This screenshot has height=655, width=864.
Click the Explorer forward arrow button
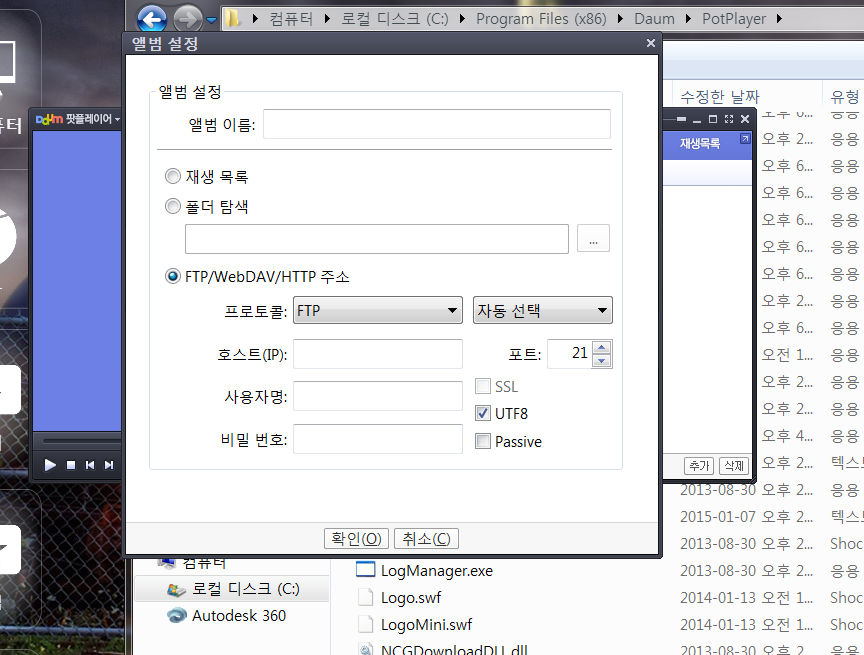coord(187,19)
